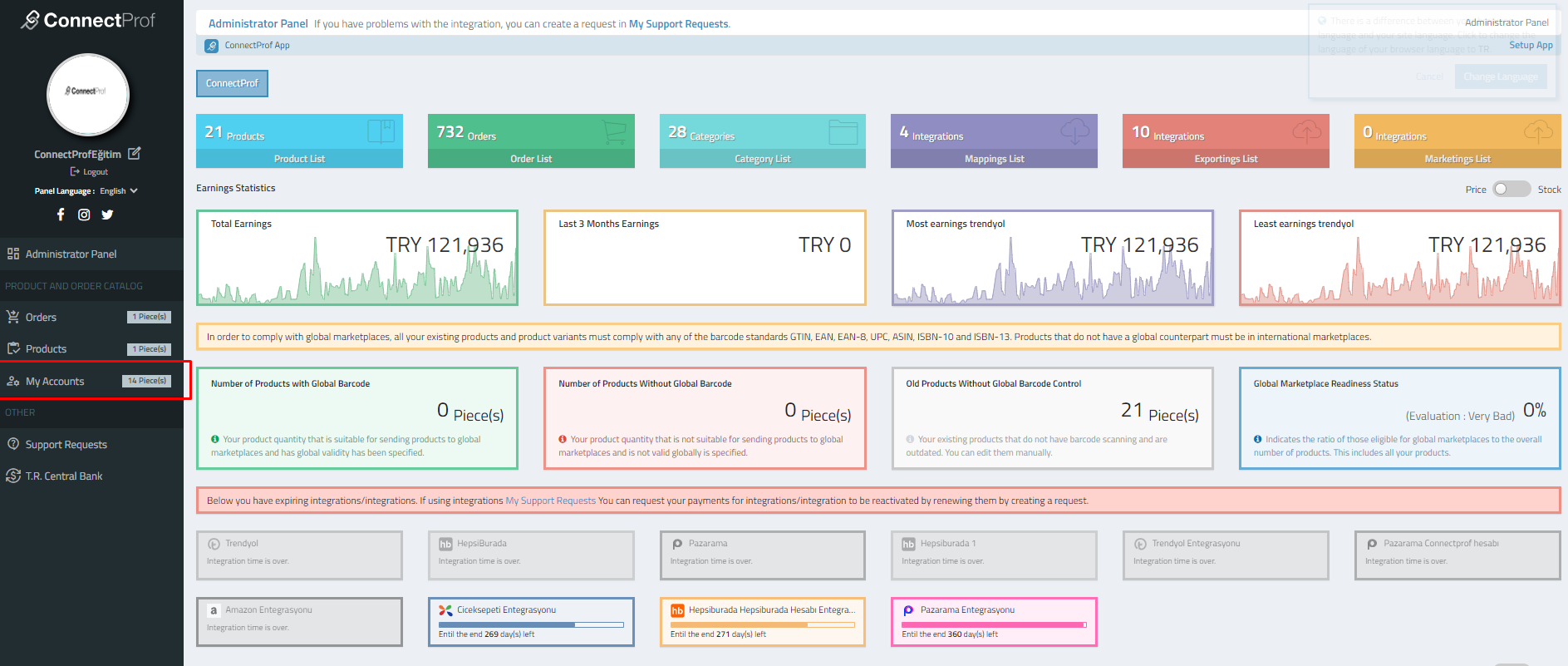Click the Logout link

[x=90, y=172]
